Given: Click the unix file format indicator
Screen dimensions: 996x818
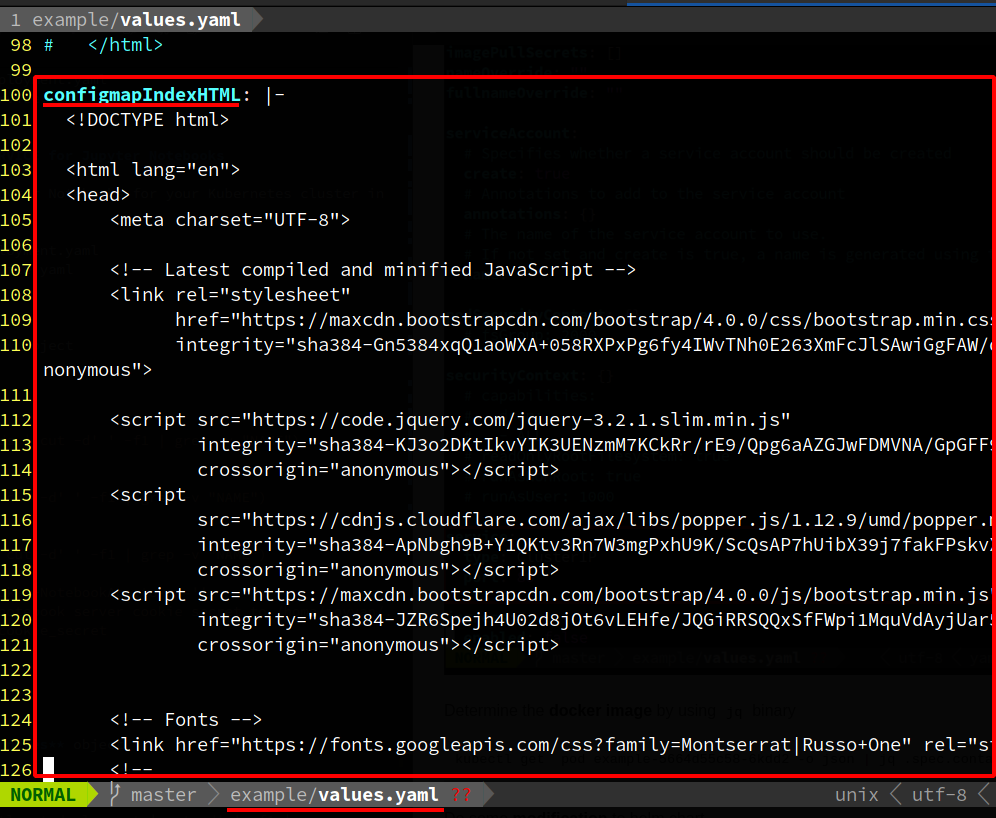Looking at the screenshot, I should click(x=856, y=795).
